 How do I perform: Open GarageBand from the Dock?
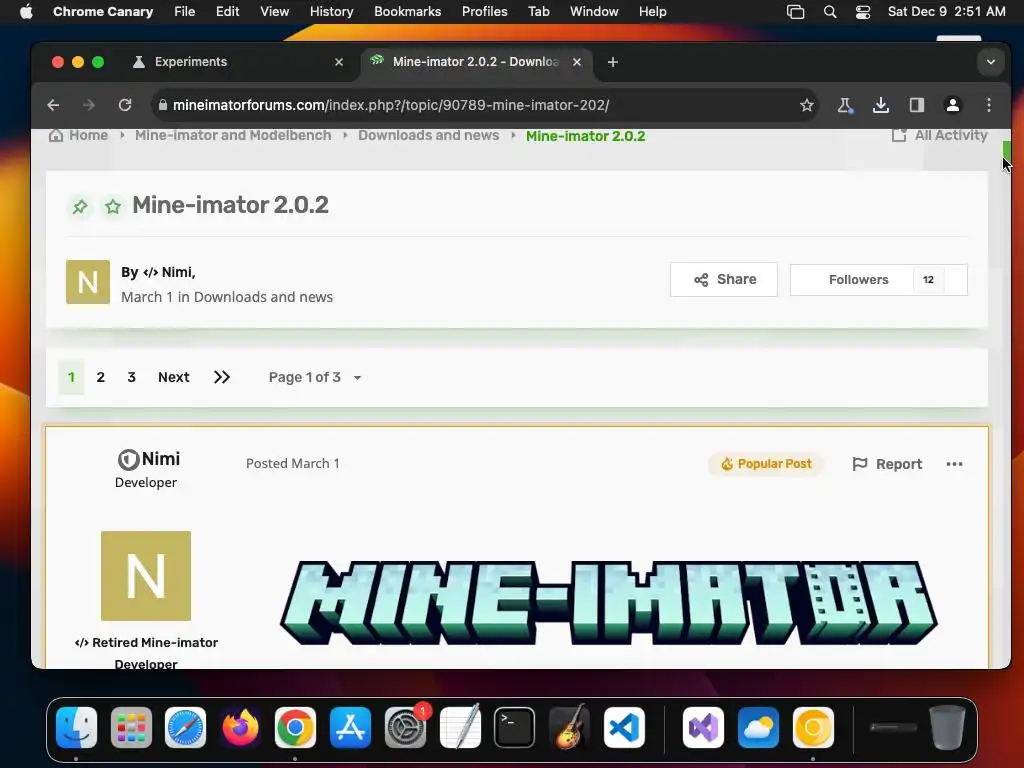pyautogui.click(x=569, y=727)
